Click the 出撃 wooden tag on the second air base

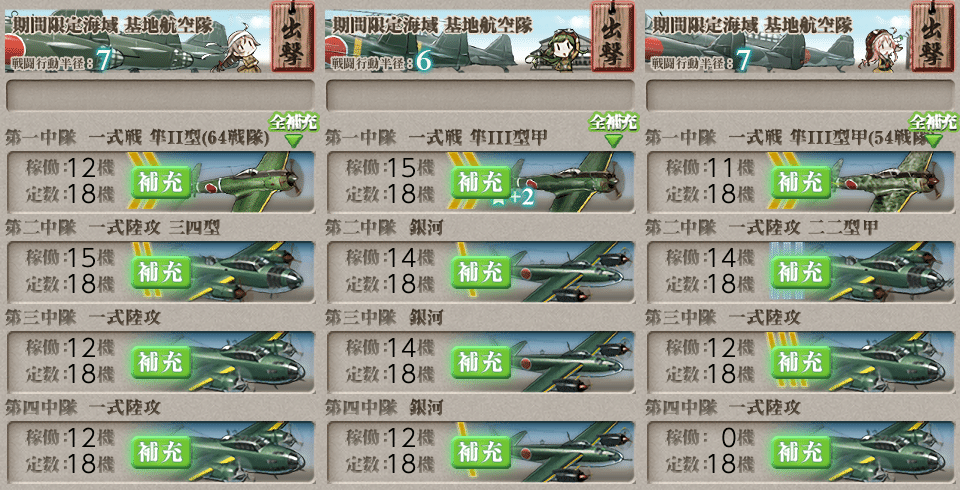tap(613, 37)
